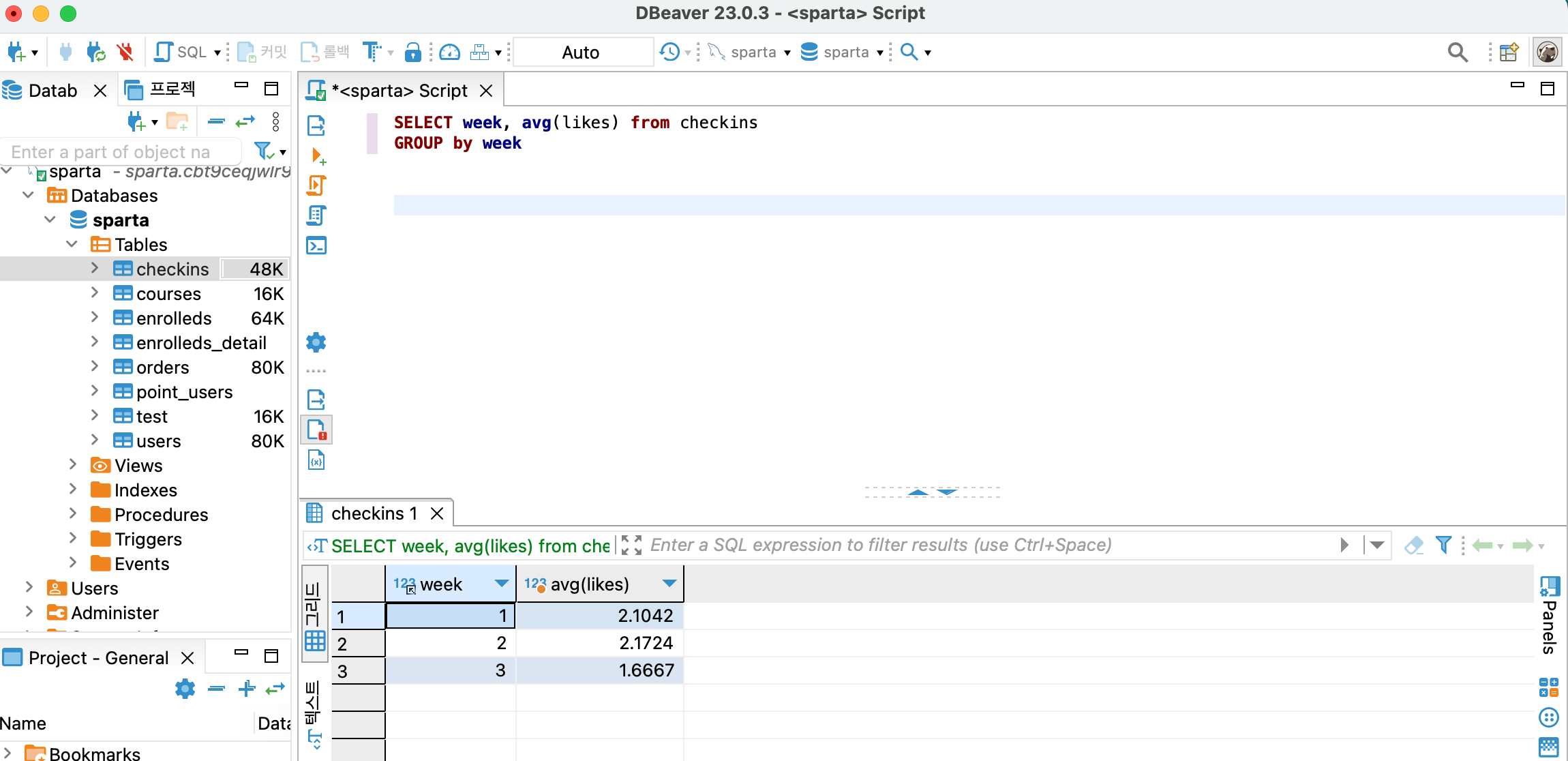Select the cell with value 2.1724

click(x=600, y=643)
